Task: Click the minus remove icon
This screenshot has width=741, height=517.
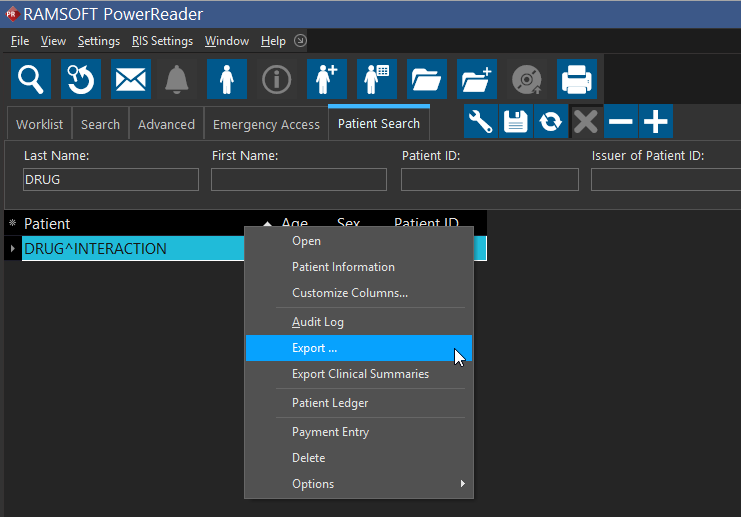Action: [620, 121]
